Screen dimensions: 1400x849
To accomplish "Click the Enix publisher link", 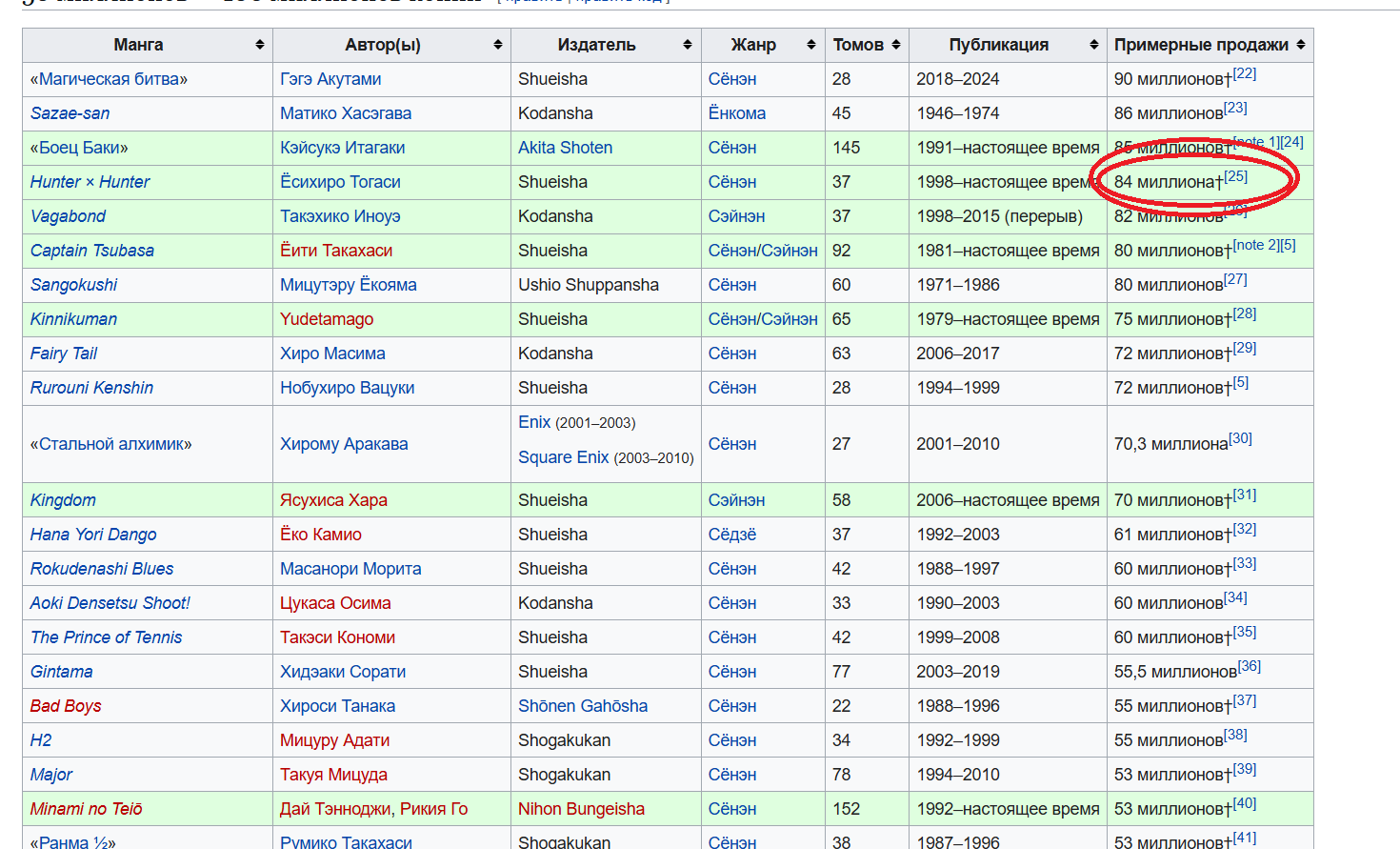I will click(x=534, y=422).
